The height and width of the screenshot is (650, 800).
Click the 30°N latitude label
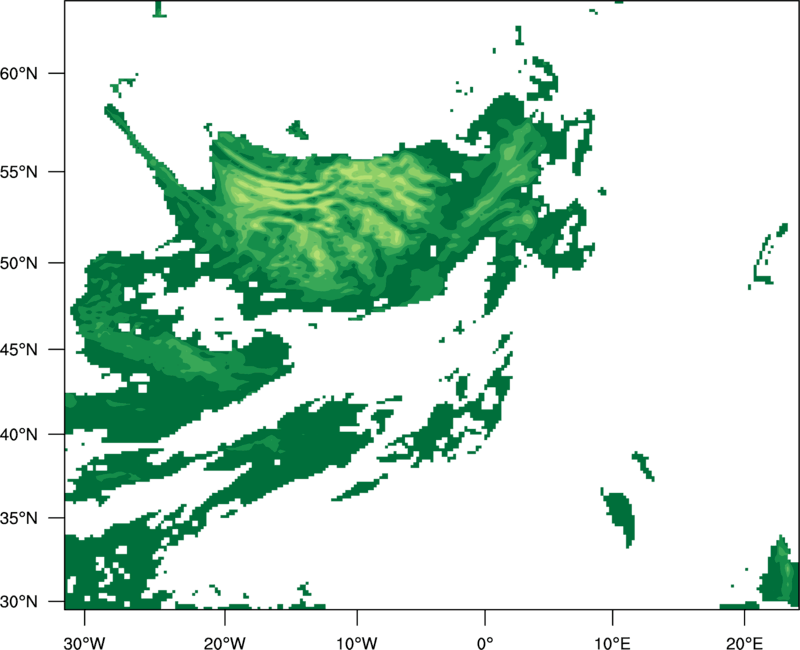[x=19, y=602]
